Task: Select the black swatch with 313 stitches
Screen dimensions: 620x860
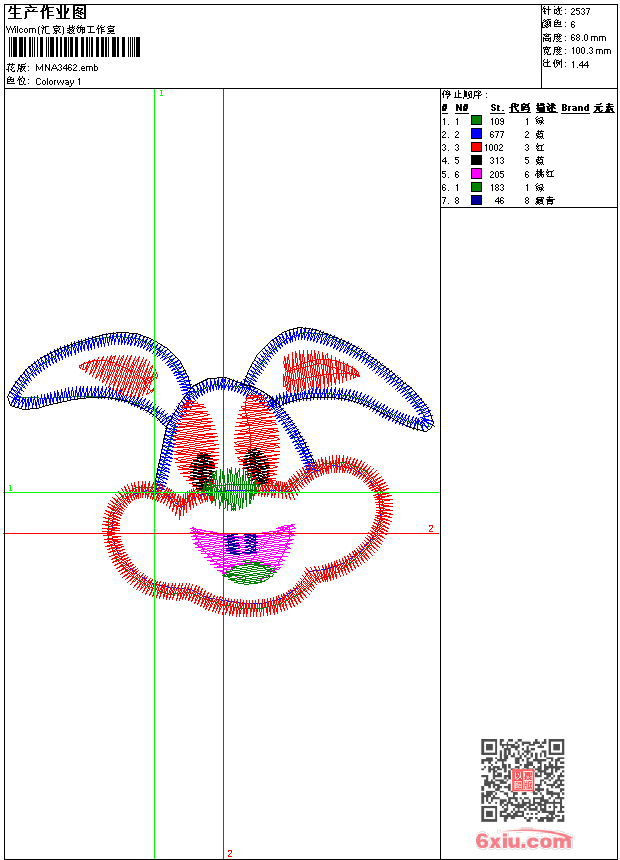Action: (x=476, y=160)
